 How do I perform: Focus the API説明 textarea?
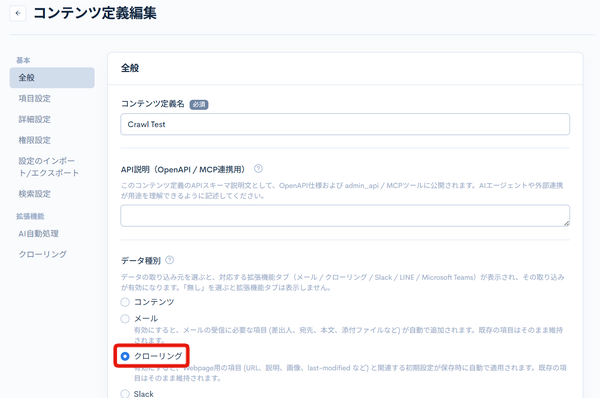345,215
